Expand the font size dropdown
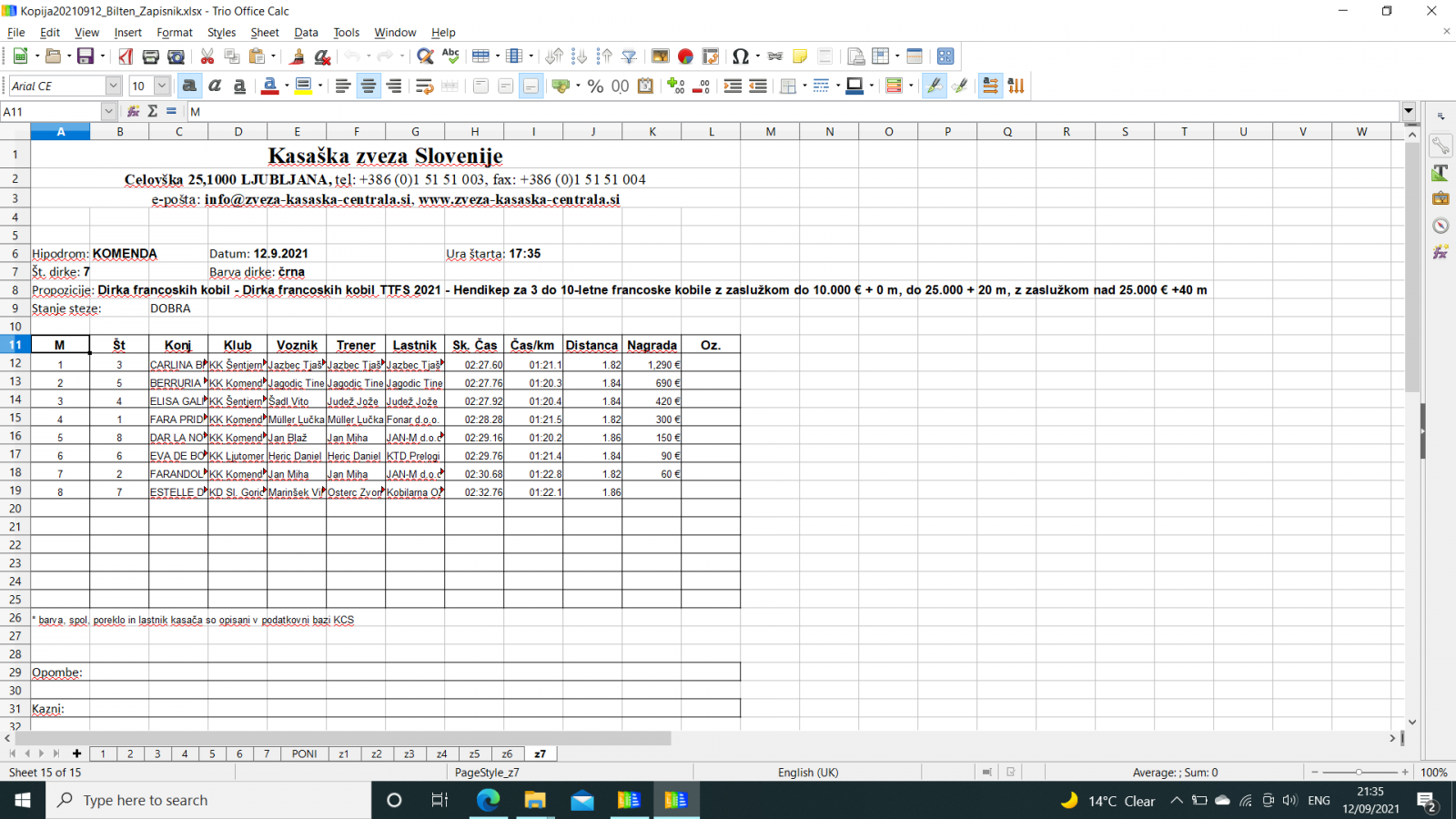 click(x=162, y=86)
